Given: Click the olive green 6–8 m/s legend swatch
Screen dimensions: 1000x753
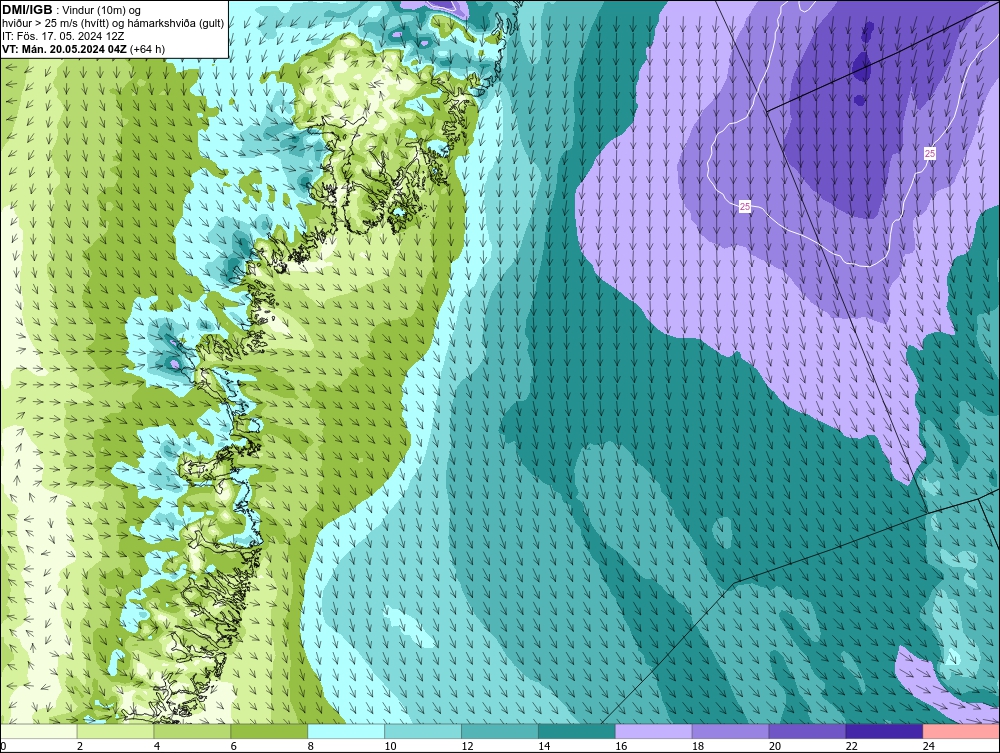Looking at the screenshot, I should pyautogui.click(x=269, y=731).
